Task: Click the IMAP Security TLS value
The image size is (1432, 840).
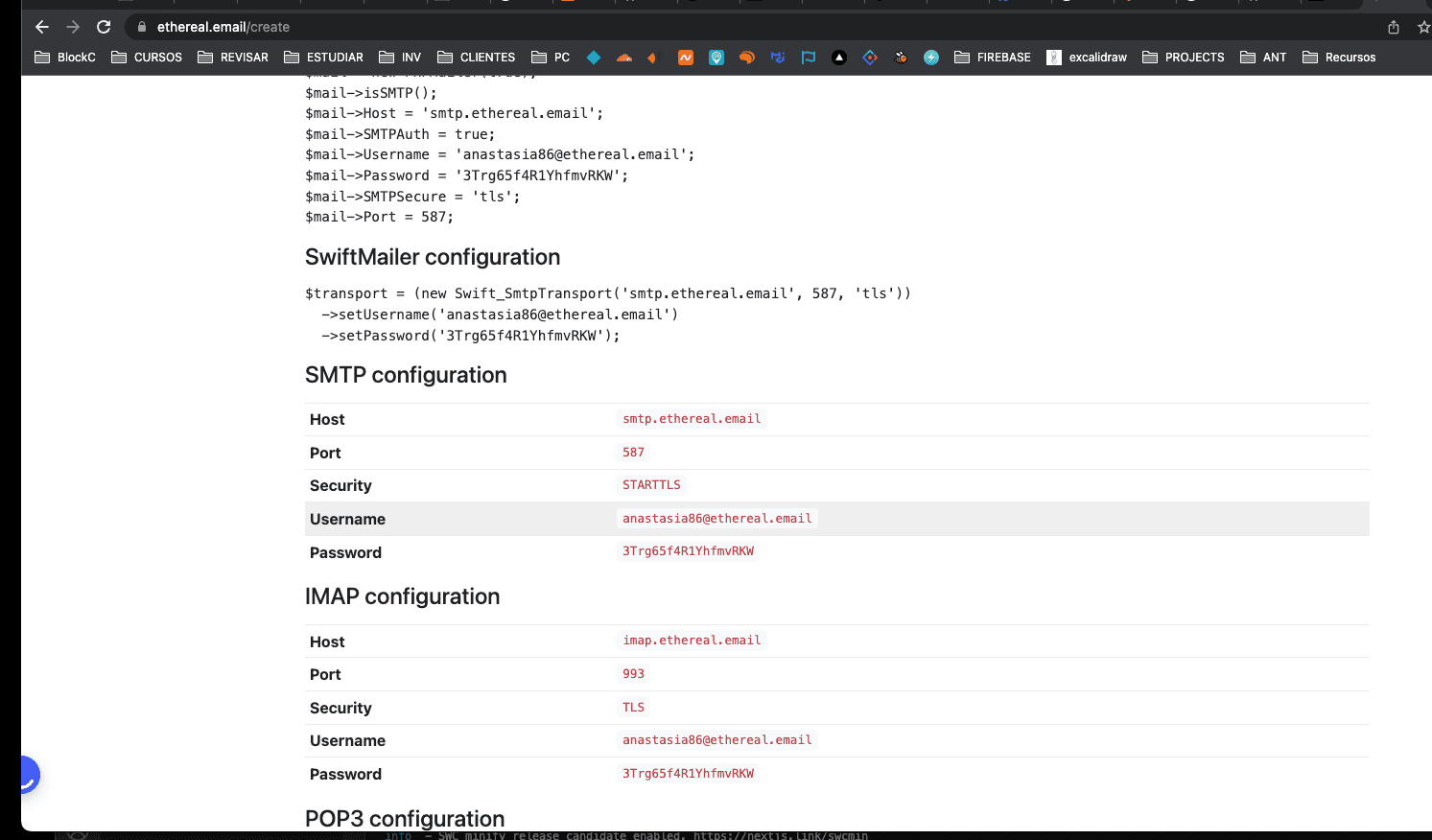Action: 633,707
